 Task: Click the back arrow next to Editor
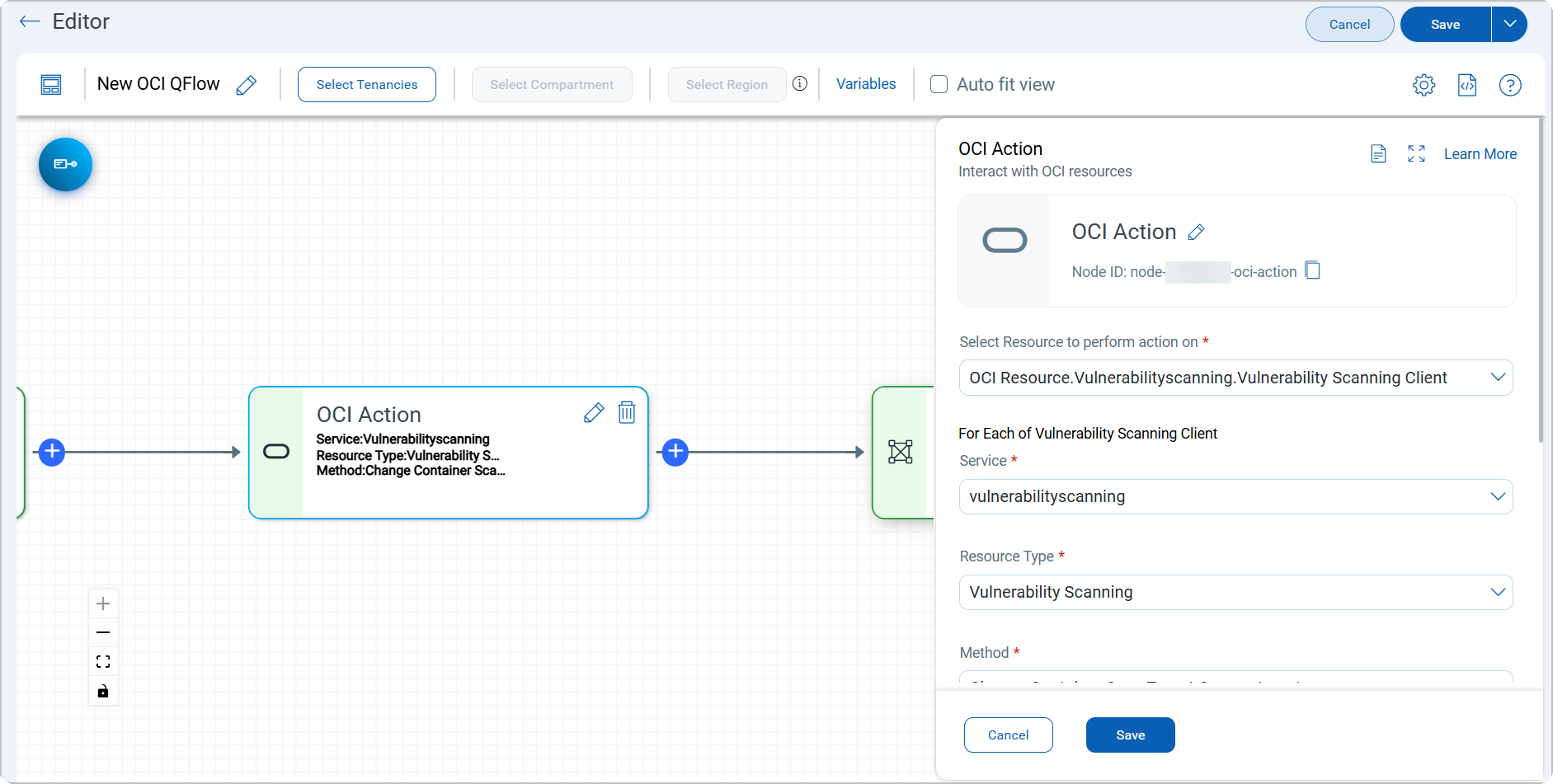(x=30, y=22)
